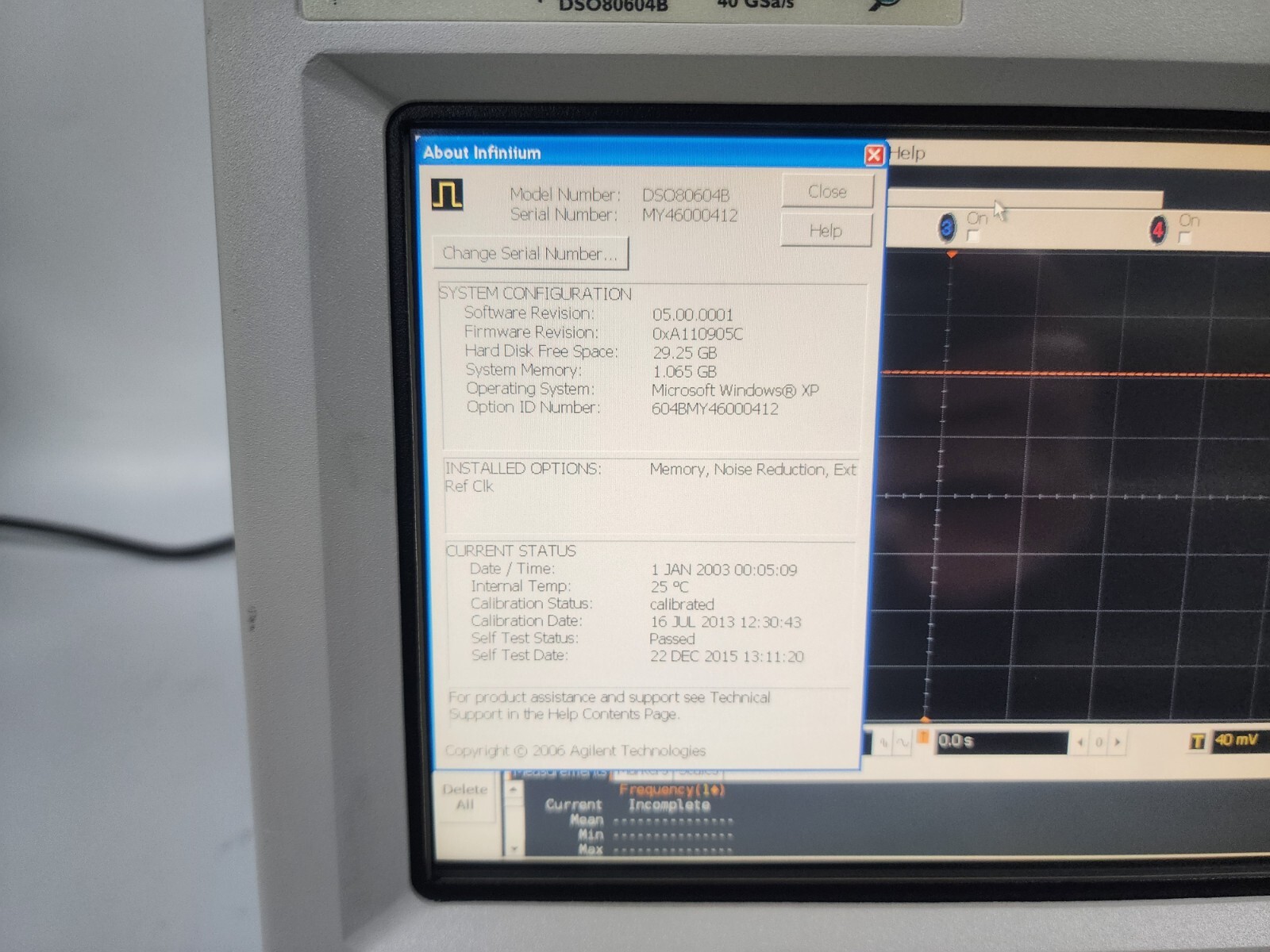Click the calibration date 16 JUL 2013 value

coord(725,622)
